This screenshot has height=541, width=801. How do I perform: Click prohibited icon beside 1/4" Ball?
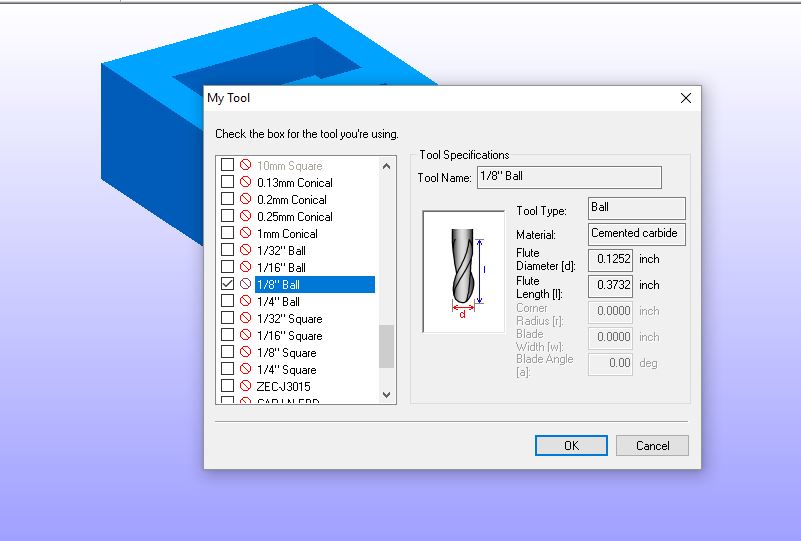click(x=246, y=301)
